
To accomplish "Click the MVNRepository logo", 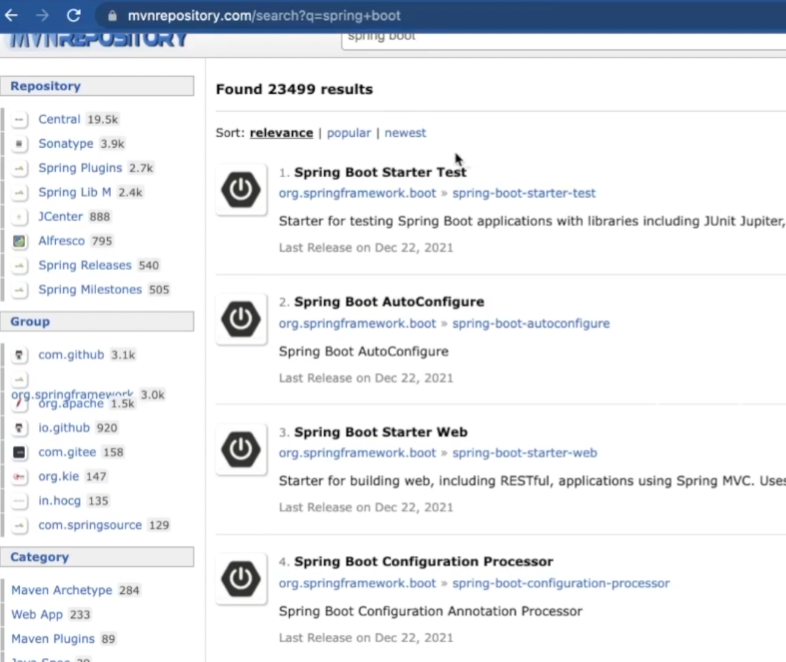I will point(99,40).
